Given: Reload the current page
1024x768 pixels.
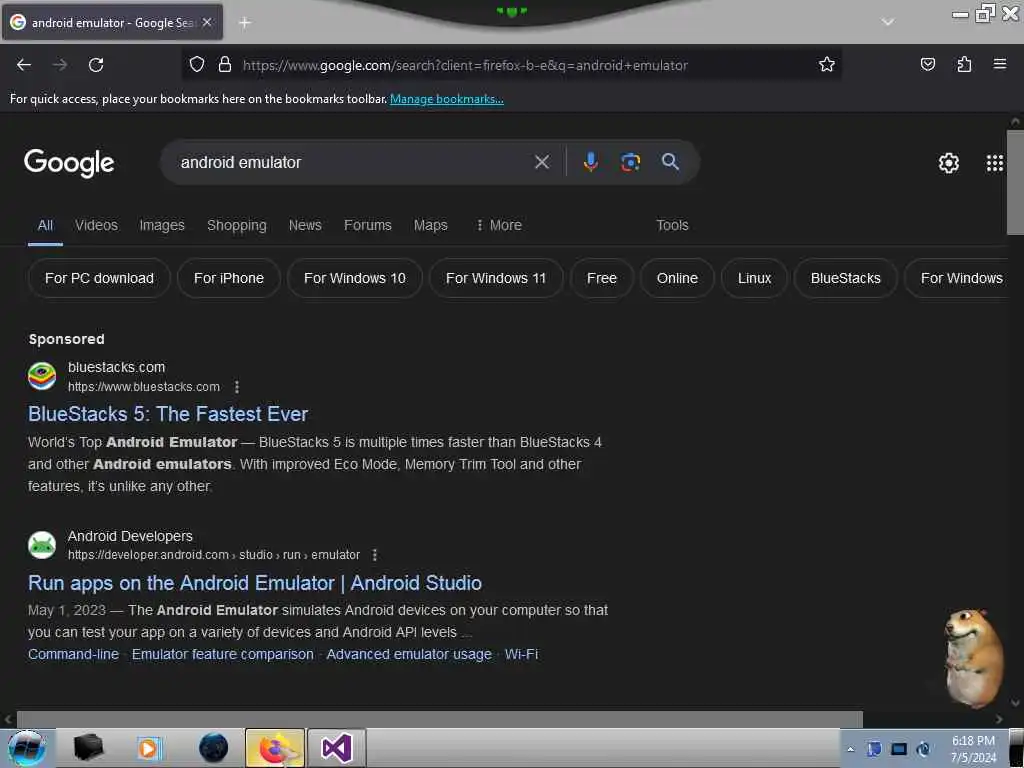Looking at the screenshot, I should pos(96,65).
